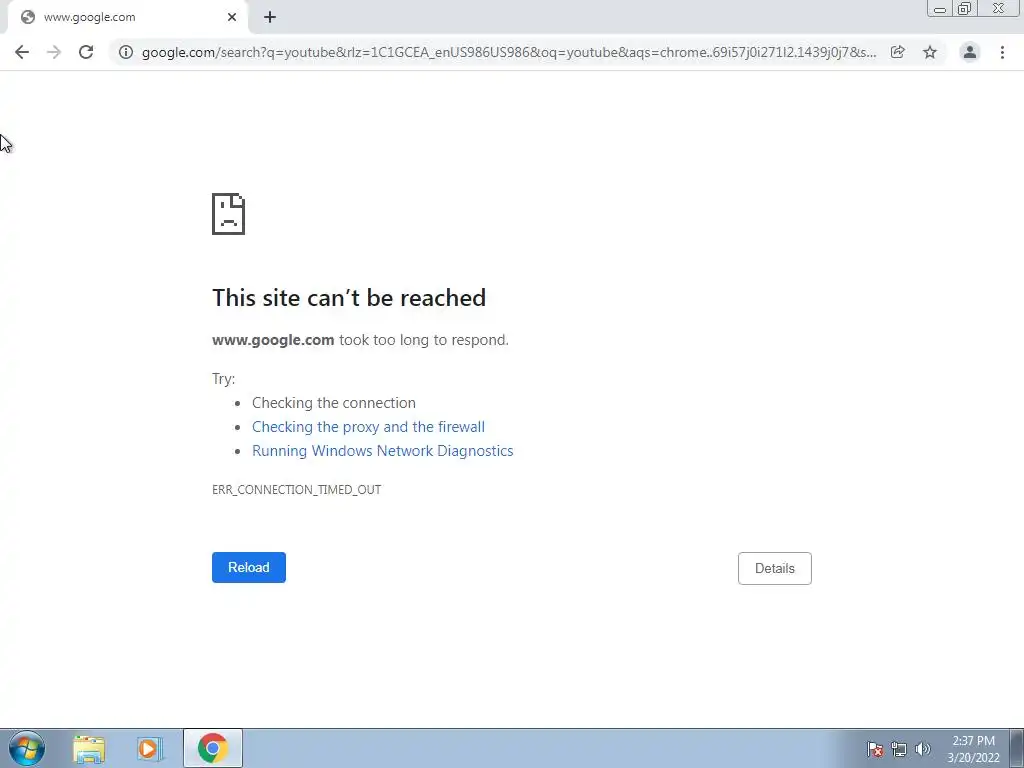Restore down the Chrome window
Screen dimensions: 1024x768
(x=964, y=8)
